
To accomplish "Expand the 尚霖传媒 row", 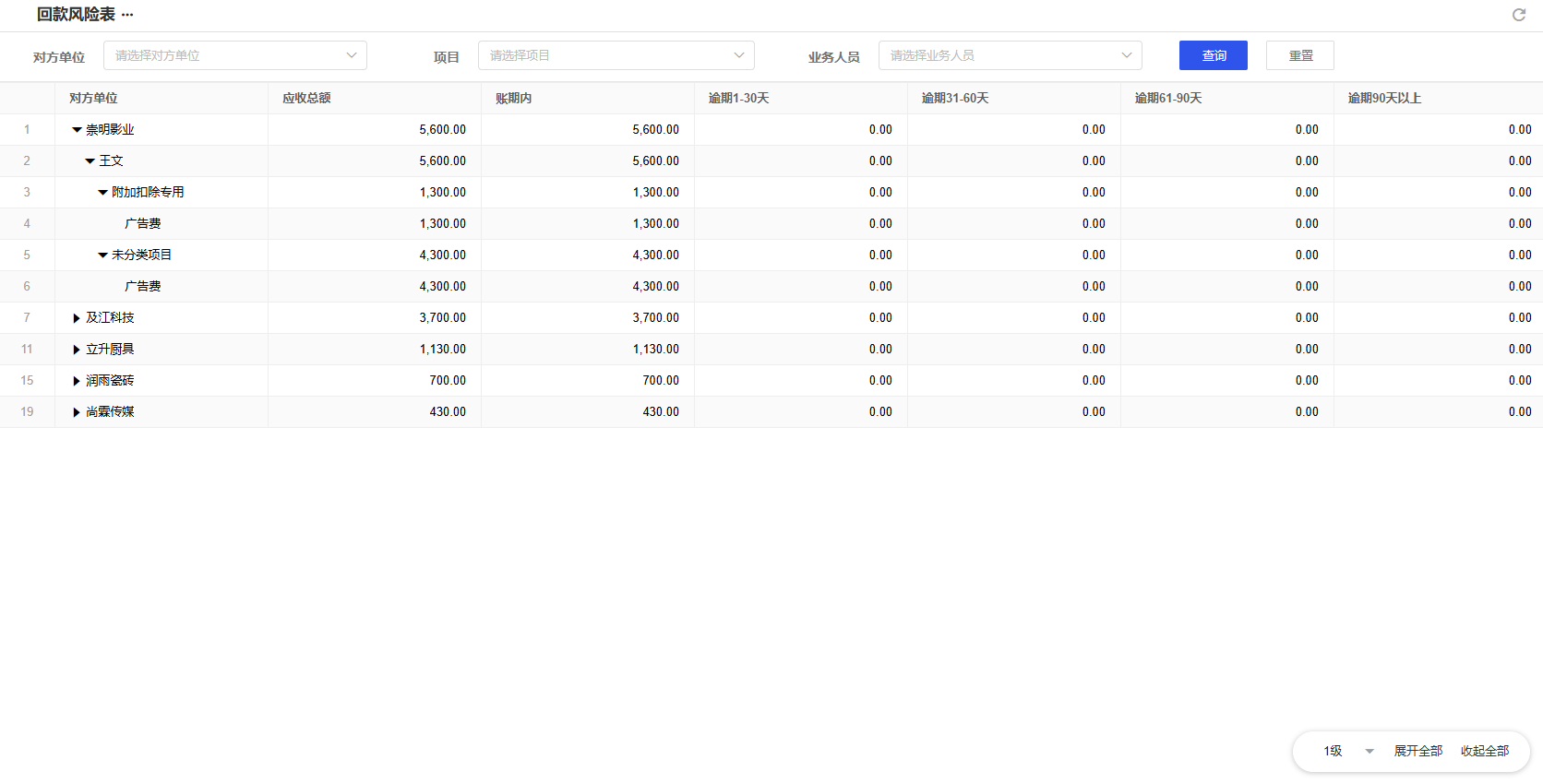I will coord(77,412).
